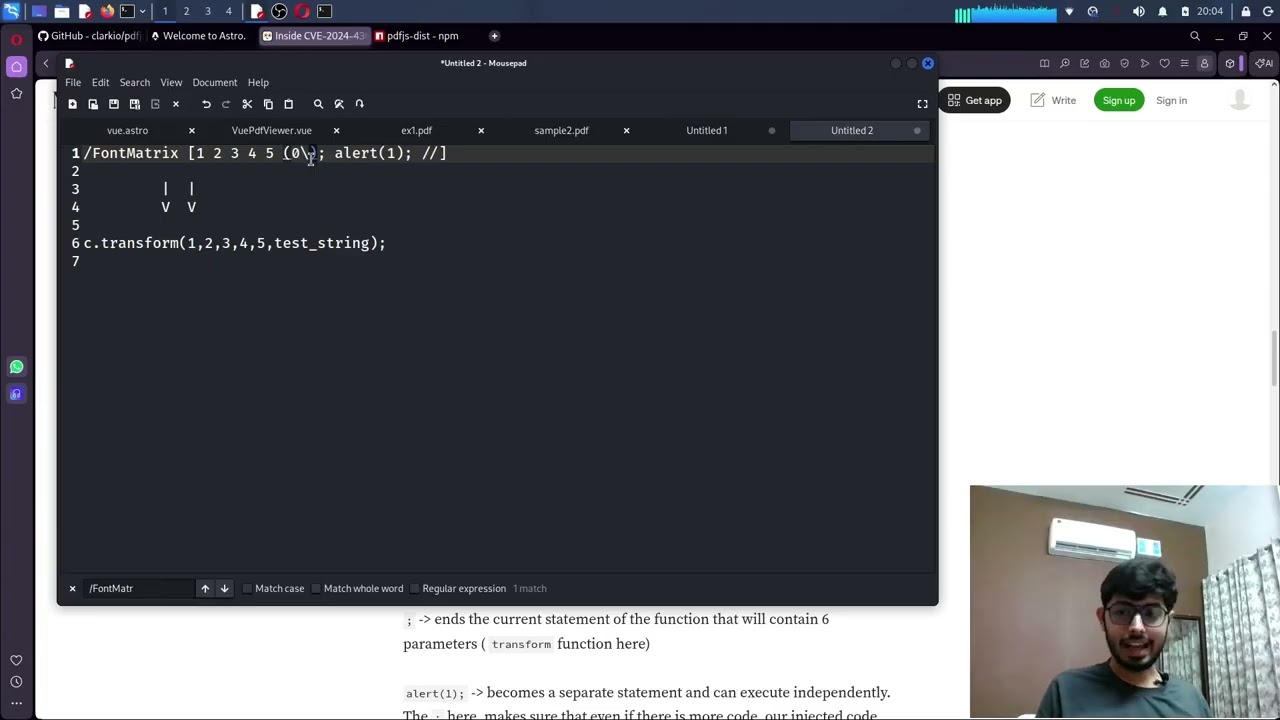Click the user avatar on Medium page

(1240, 100)
